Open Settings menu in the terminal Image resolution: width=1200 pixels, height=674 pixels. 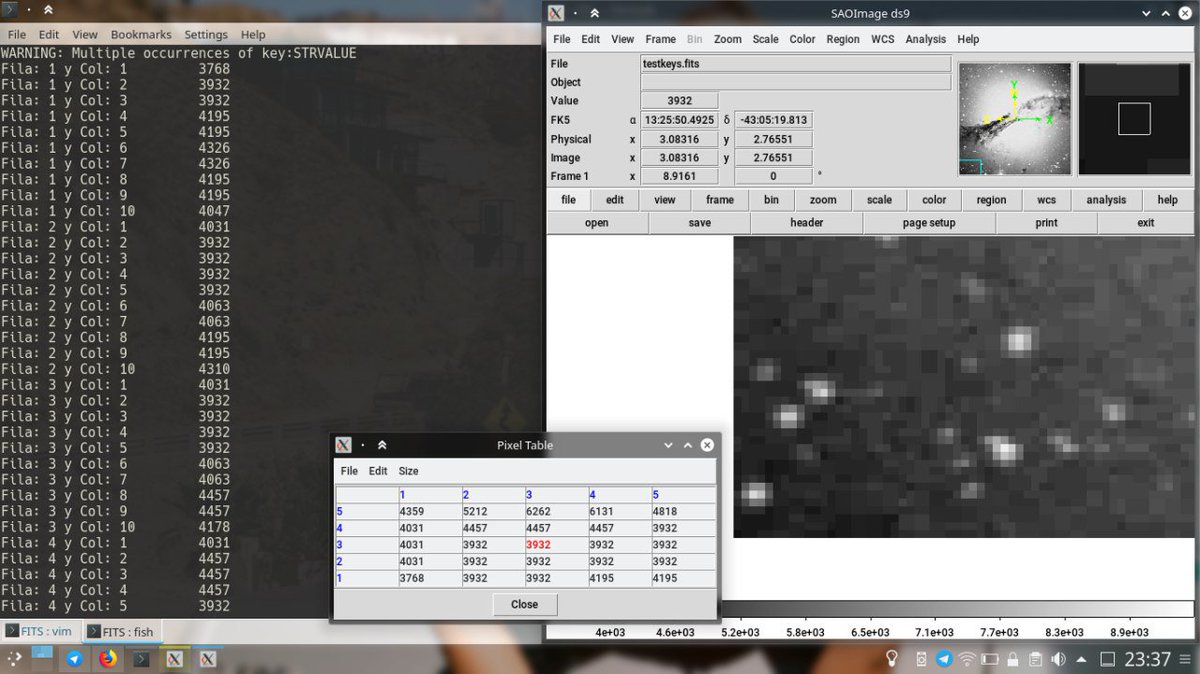(206, 34)
